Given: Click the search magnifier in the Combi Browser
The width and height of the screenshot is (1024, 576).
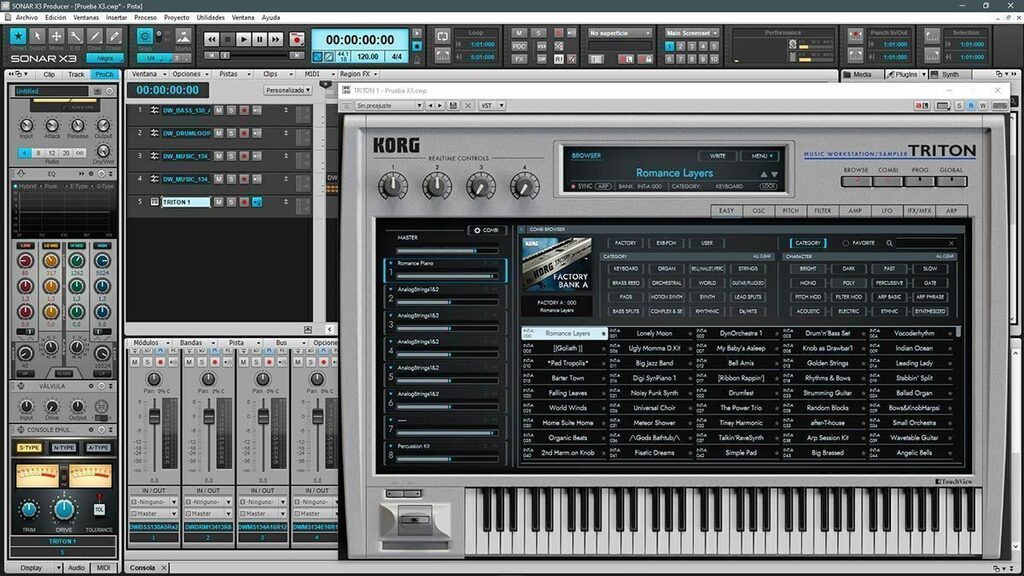Looking at the screenshot, I should (x=889, y=244).
